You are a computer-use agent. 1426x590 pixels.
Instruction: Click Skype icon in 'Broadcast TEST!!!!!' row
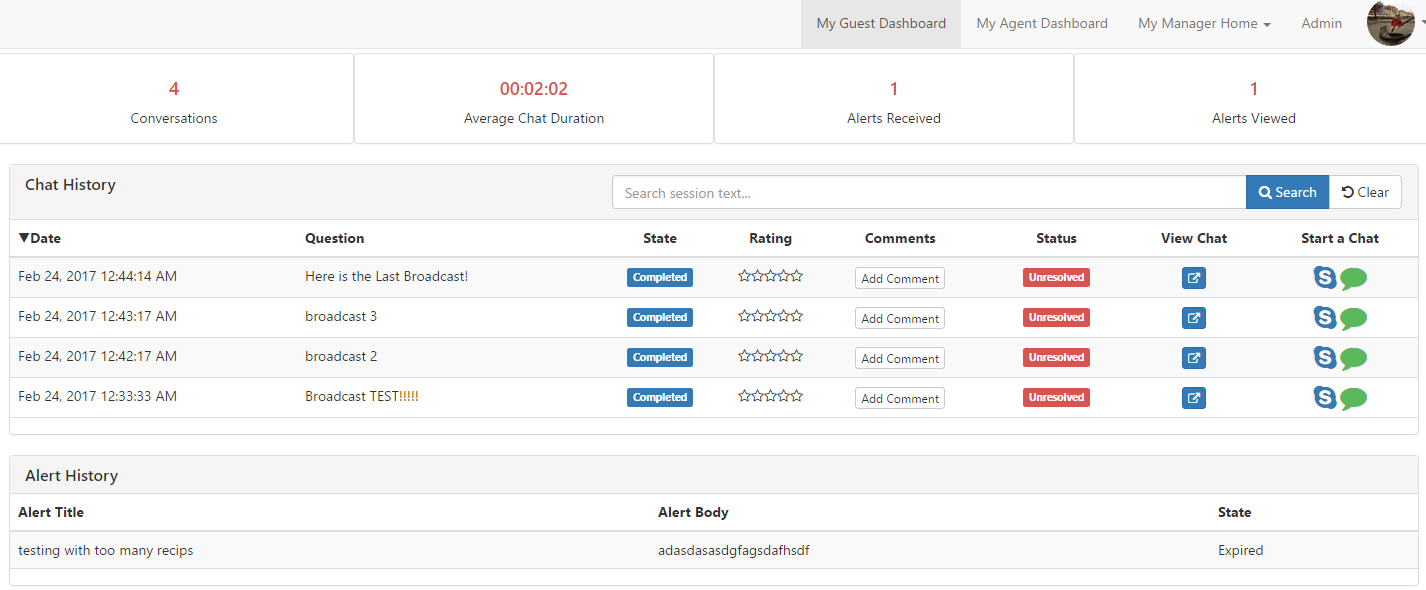click(x=1325, y=398)
